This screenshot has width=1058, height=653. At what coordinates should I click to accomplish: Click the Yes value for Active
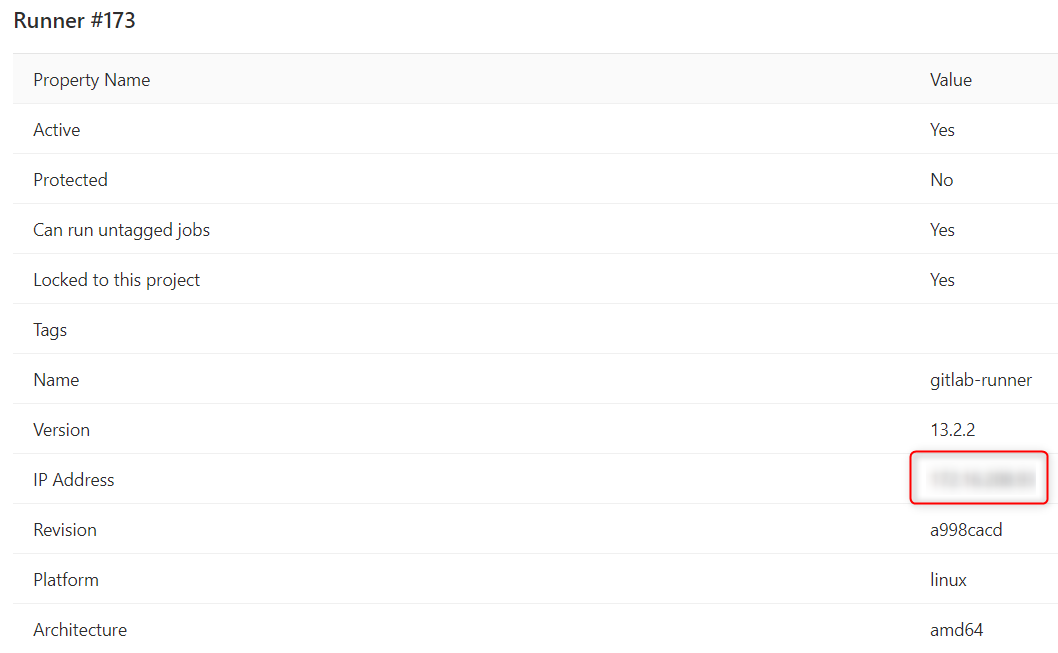942,130
